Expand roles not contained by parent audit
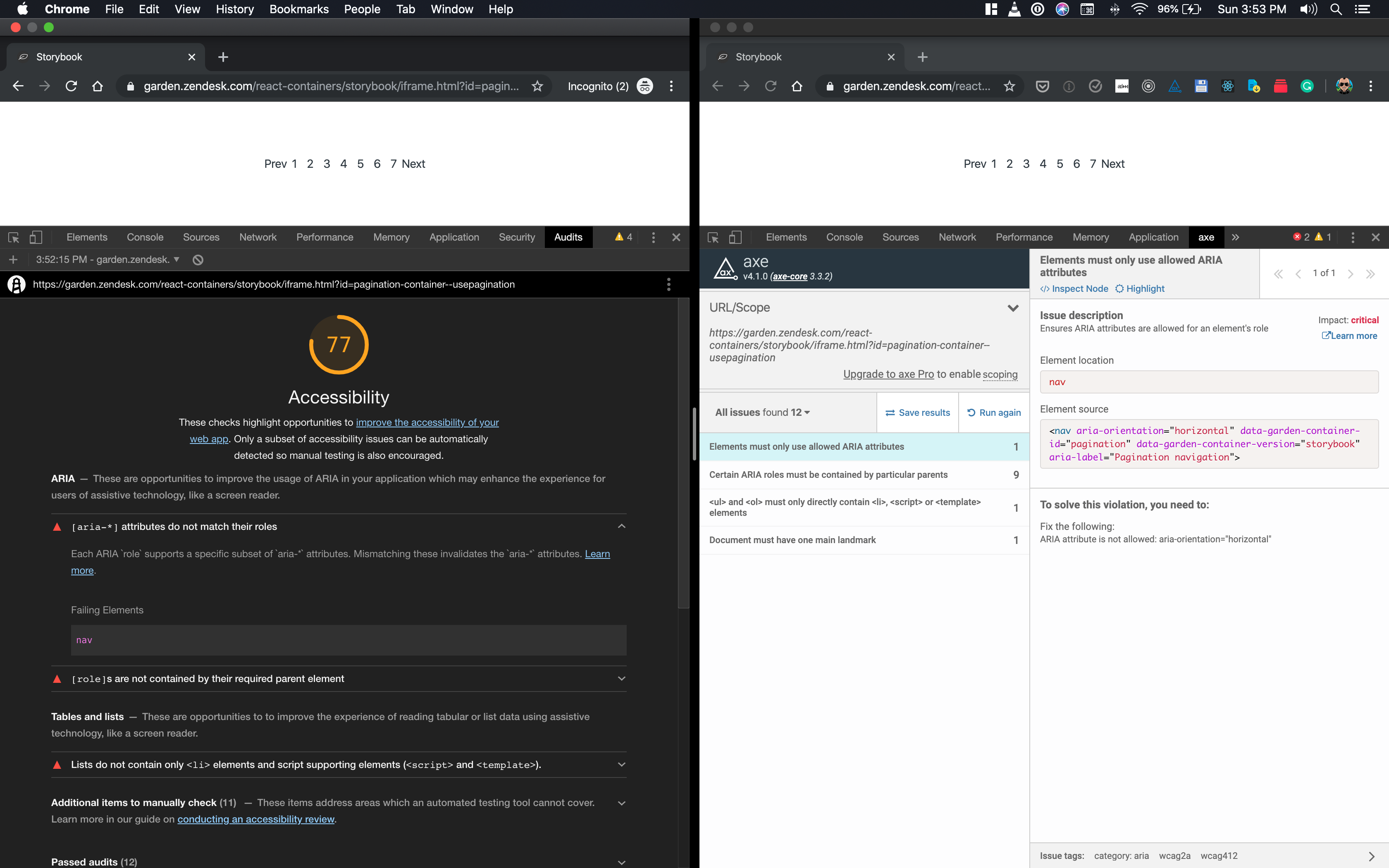Image resolution: width=1389 pixels, height=868 pixels. 621,679
